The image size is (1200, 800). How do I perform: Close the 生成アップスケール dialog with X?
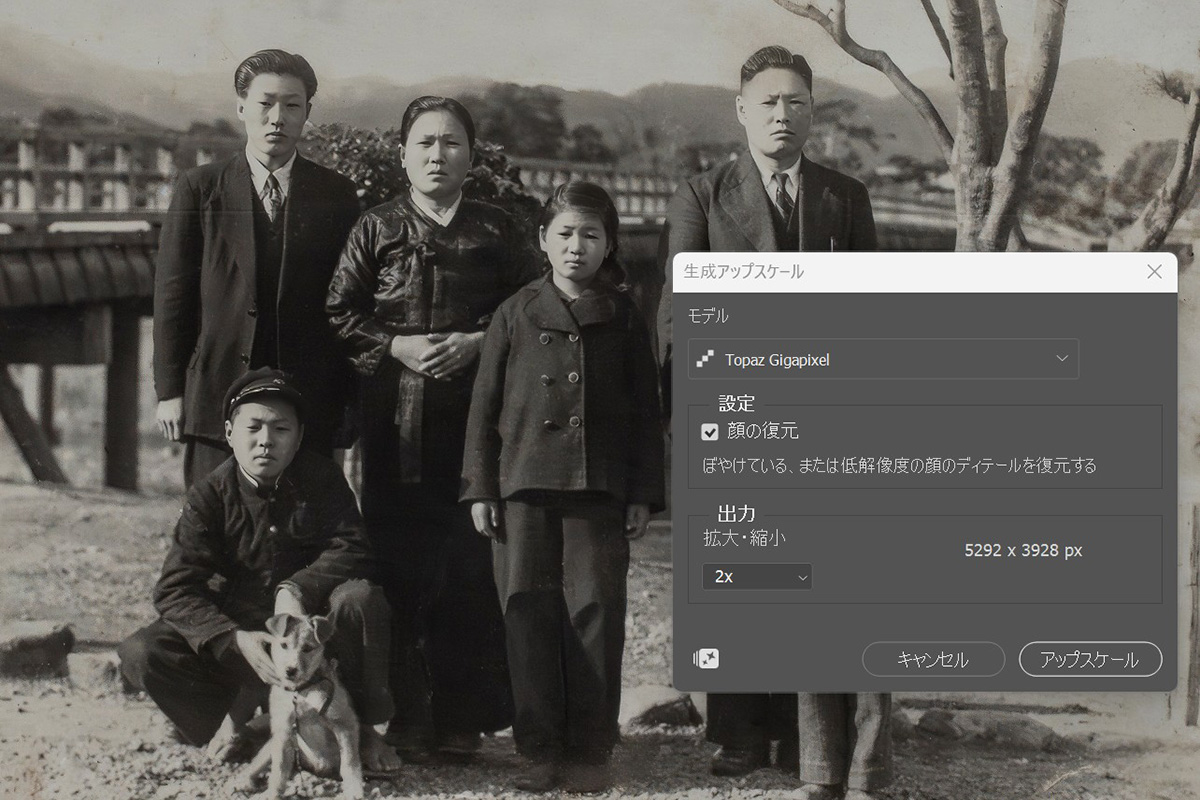pyautogui.click(x=1154, y=272)
